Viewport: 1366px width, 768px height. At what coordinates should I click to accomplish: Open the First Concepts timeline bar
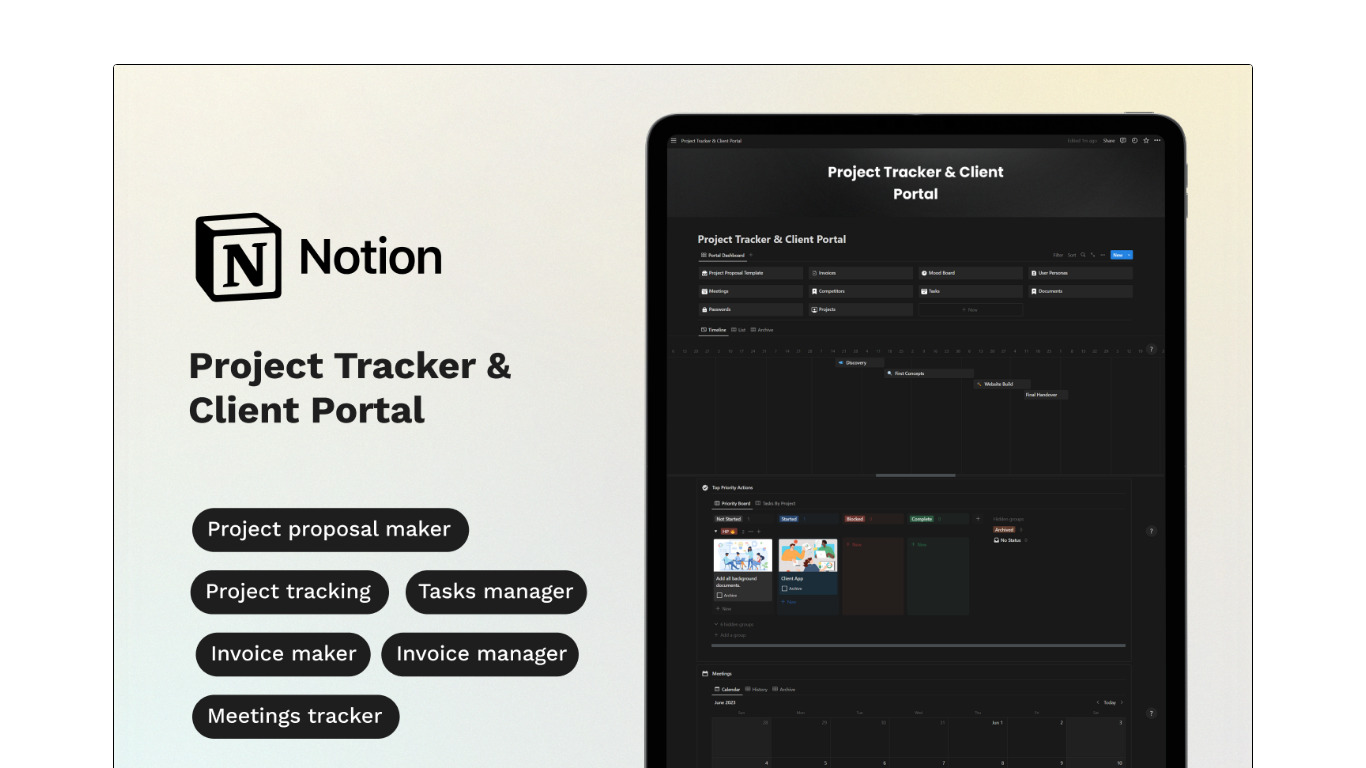[929, 373]
